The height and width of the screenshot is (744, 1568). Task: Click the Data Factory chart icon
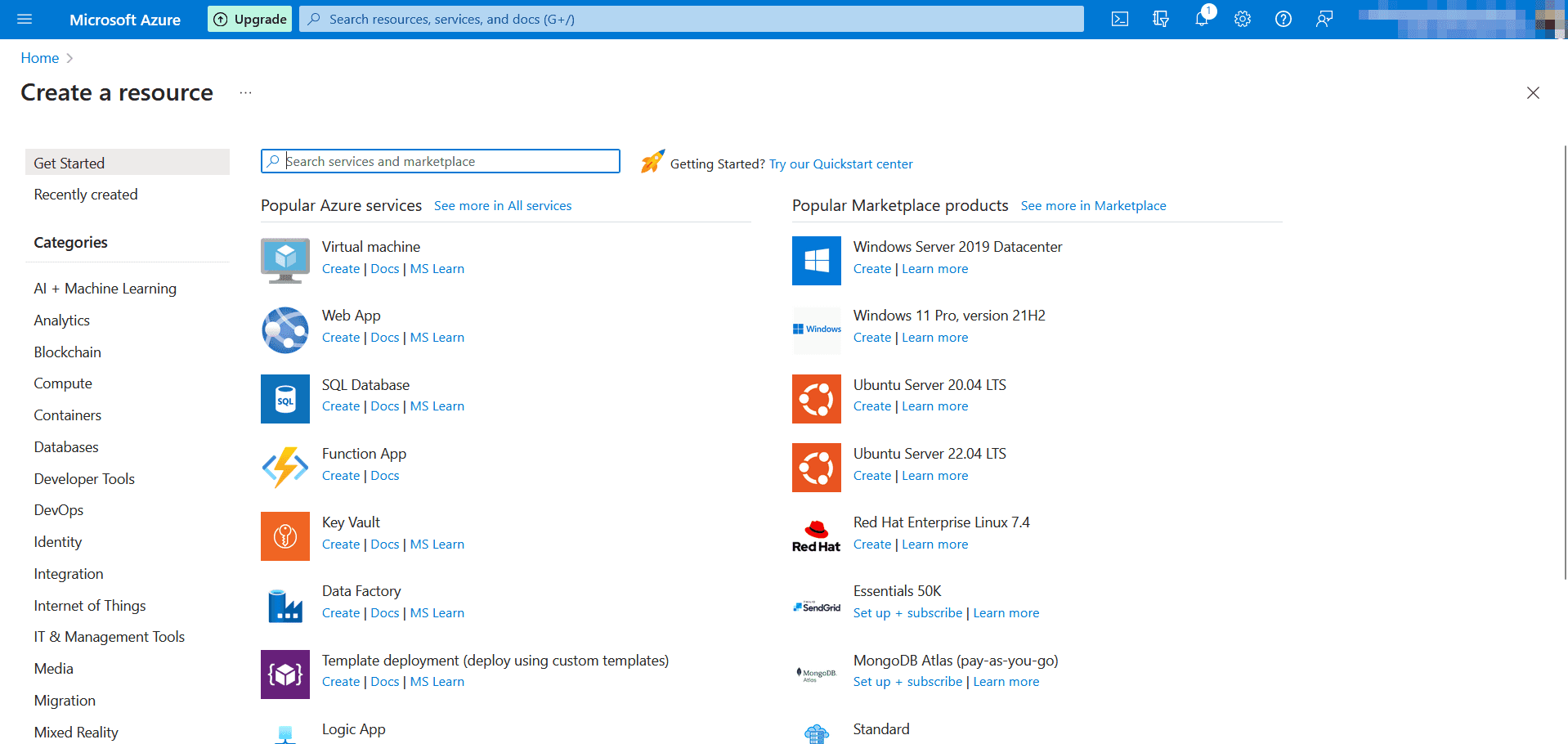click(284, 604)
